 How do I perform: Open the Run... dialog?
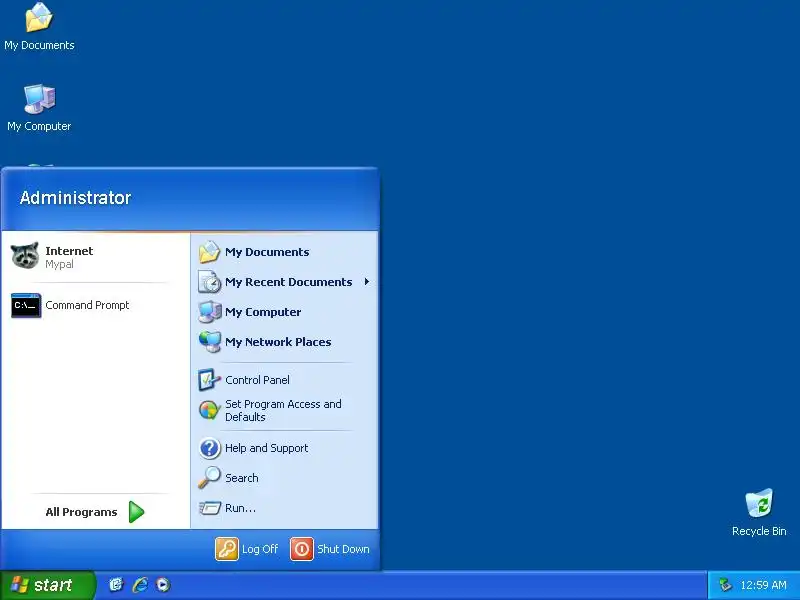[284, 508]
